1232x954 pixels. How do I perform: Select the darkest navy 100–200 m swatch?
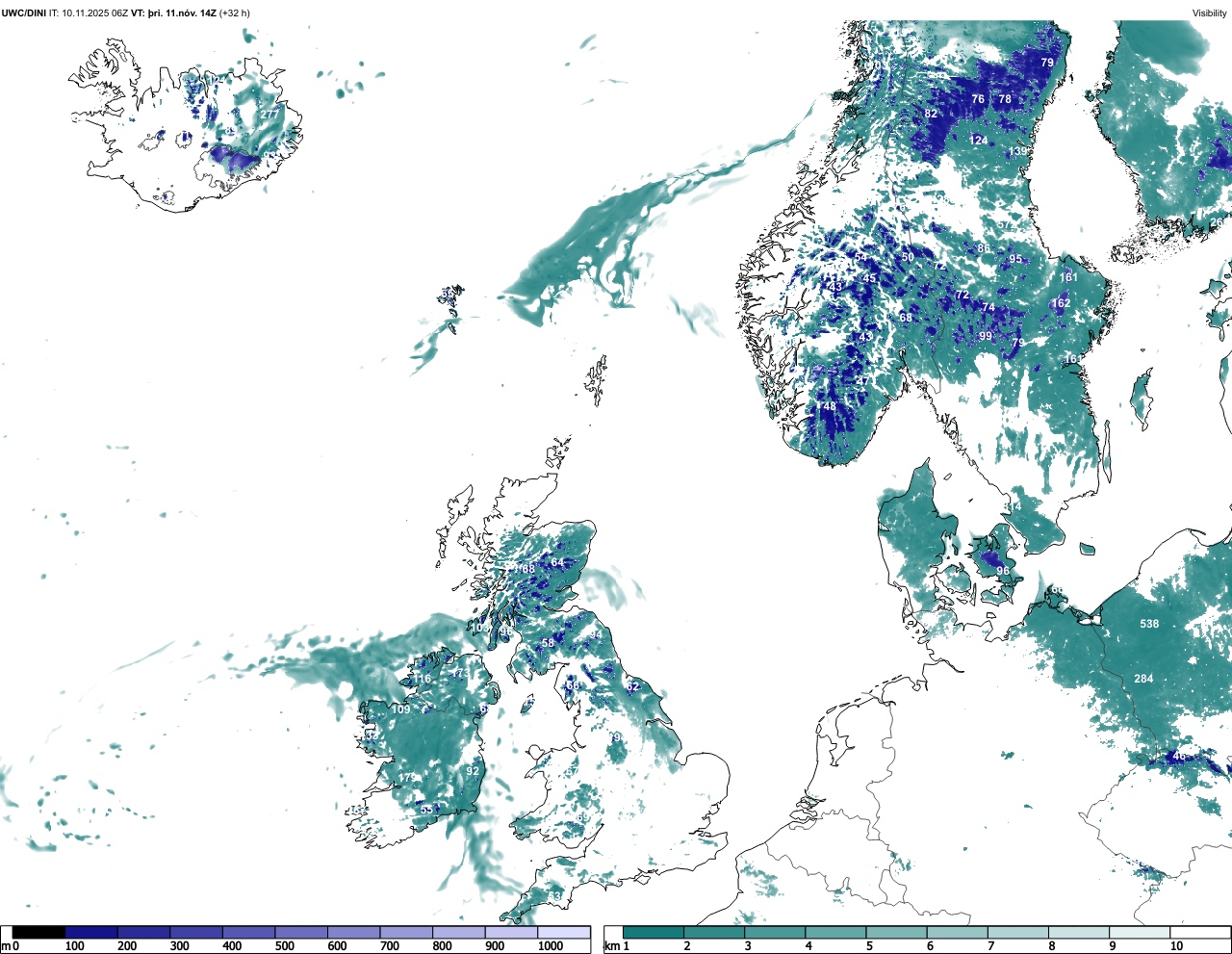point(91,932)
